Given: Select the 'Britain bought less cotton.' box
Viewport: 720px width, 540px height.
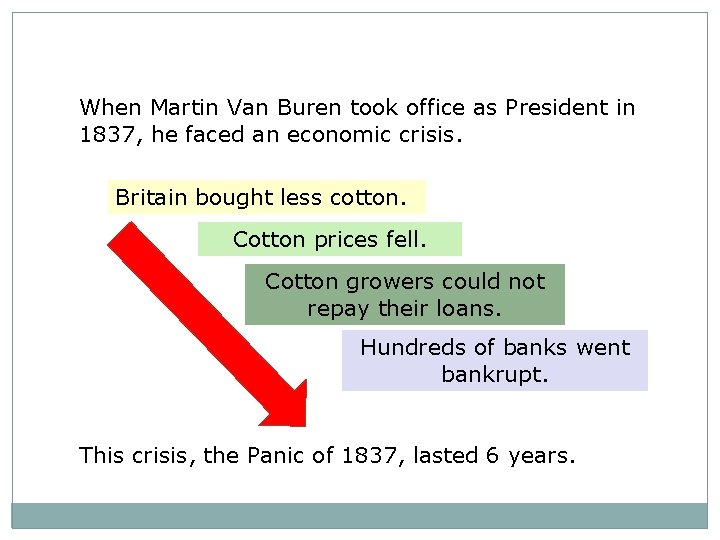Looking at the screenshot, I should point(267,197).
